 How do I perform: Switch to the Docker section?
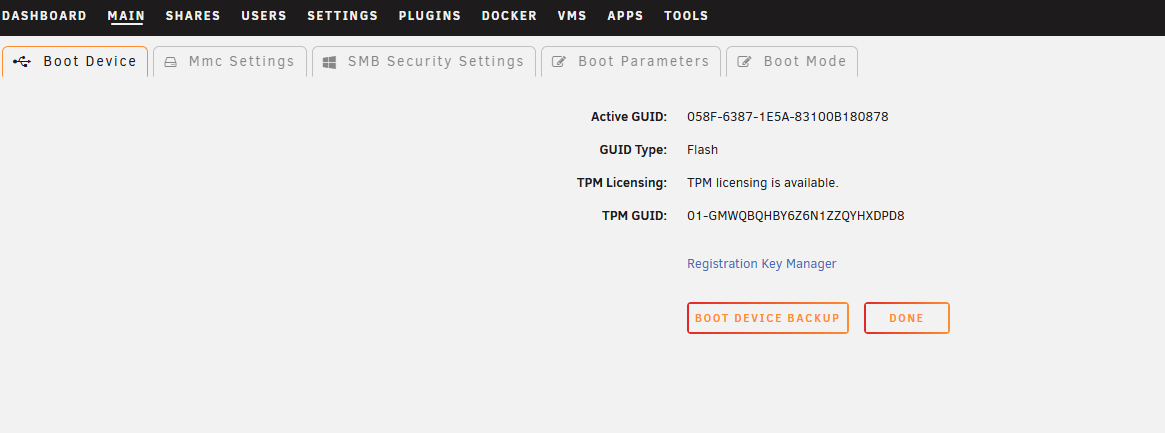(x=509, y=16)
